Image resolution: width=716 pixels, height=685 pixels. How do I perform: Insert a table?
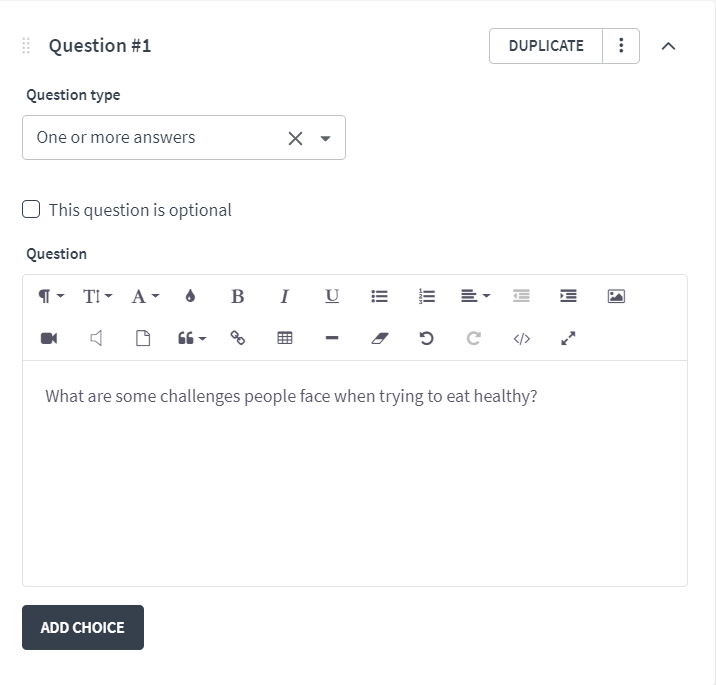(x=285, y=338)
